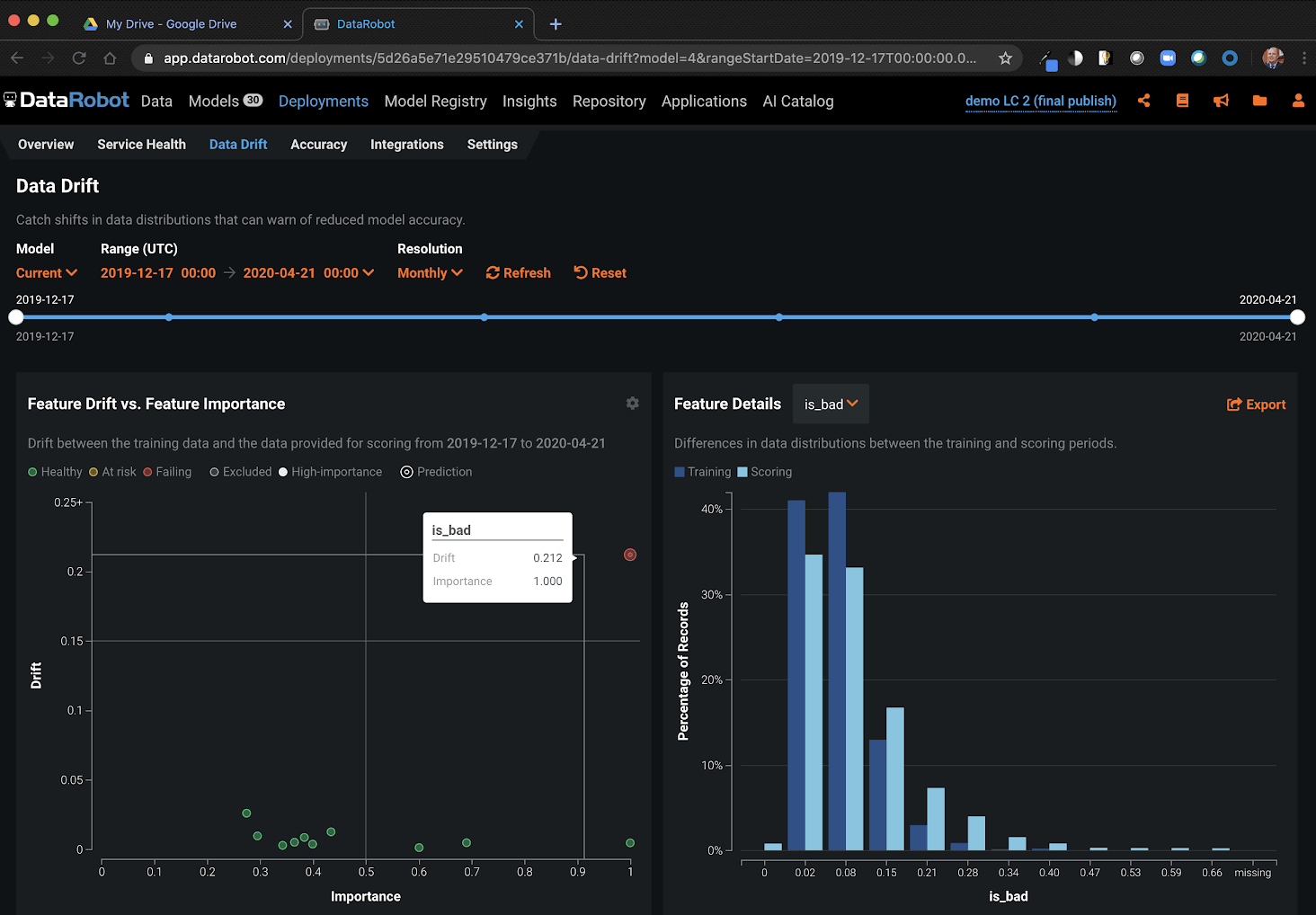
Task: Export the feature details
Action: (x=1256, y=404)
